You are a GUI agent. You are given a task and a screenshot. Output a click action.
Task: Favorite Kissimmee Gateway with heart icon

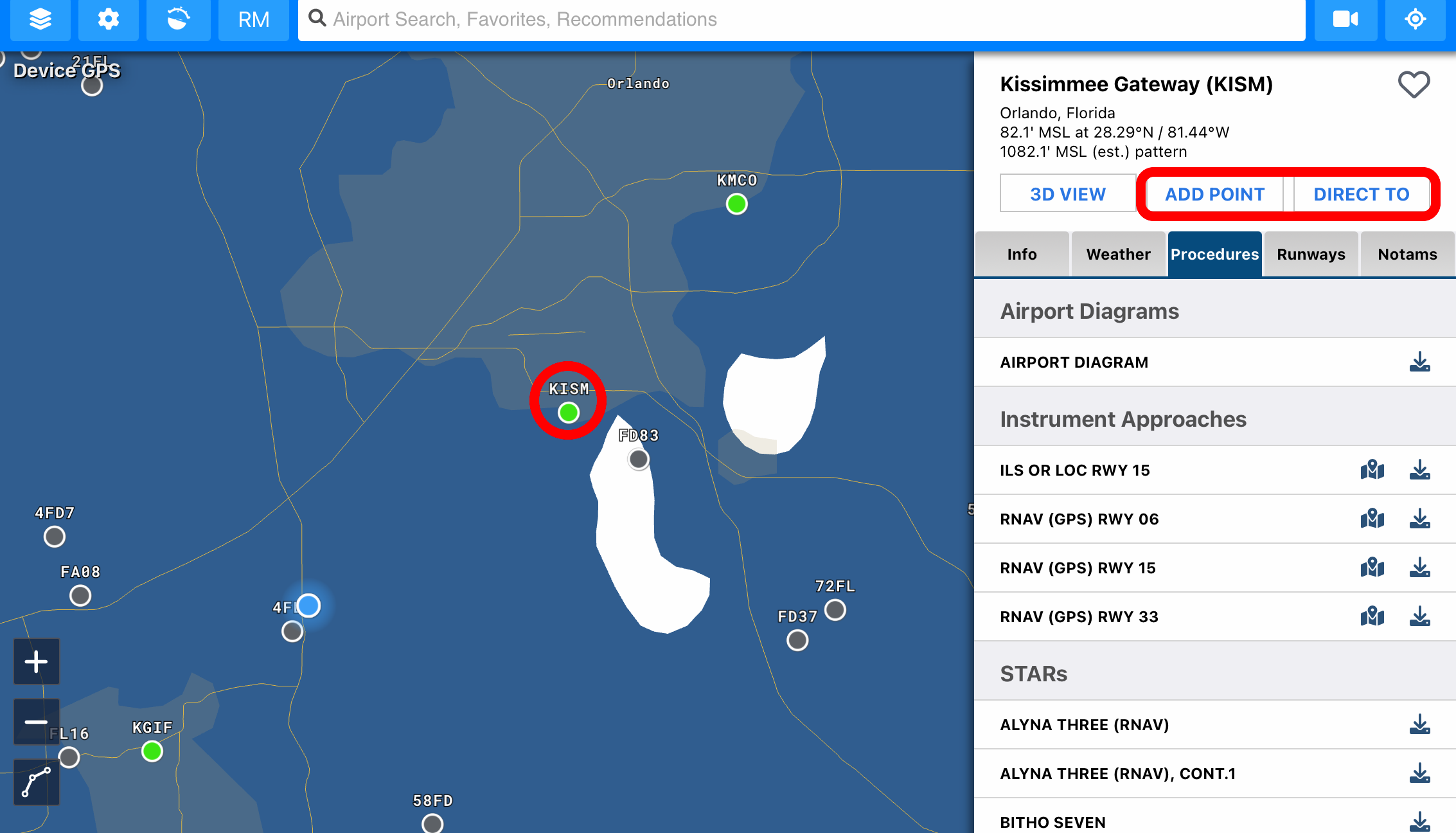click(1414, 85)
